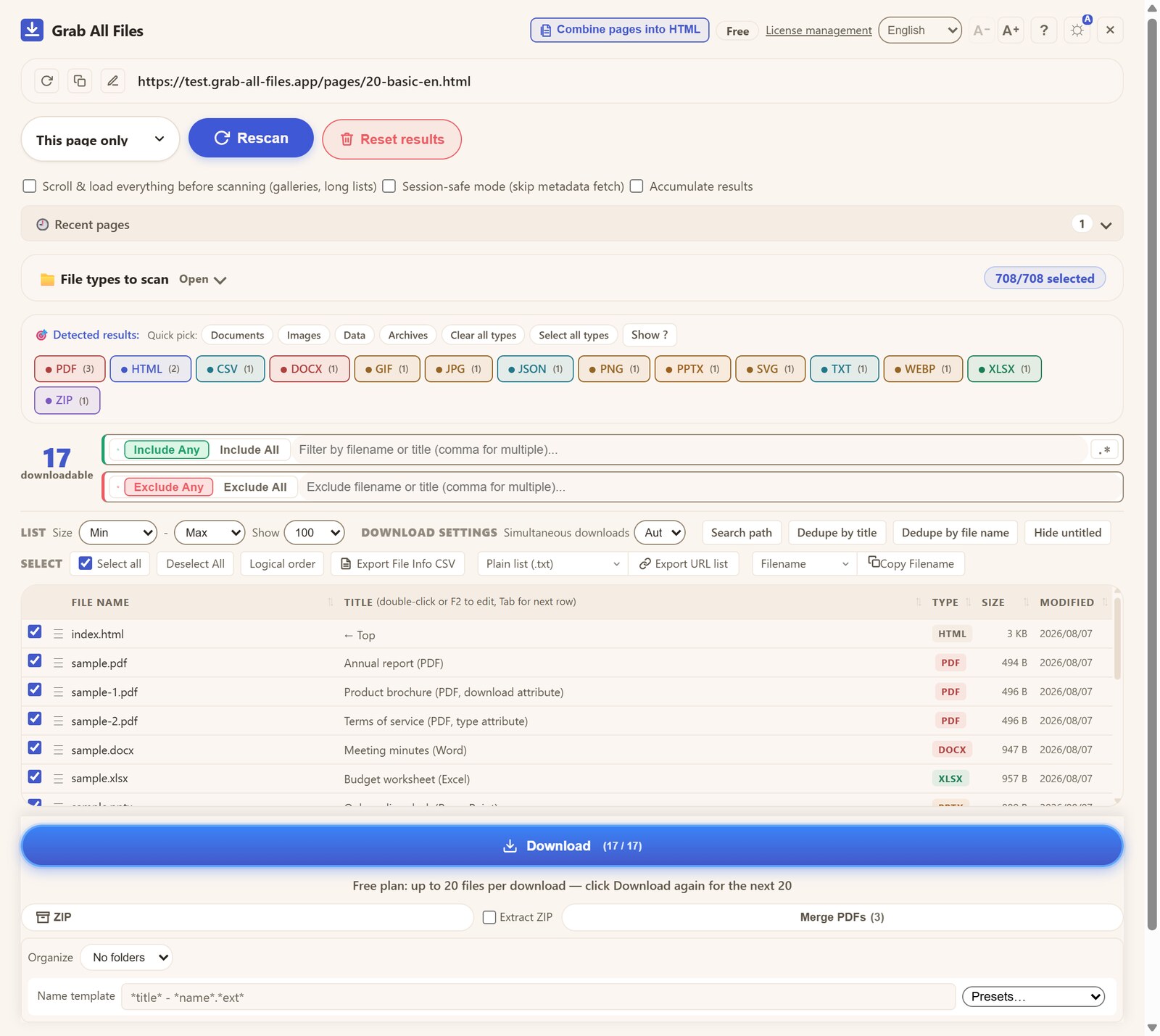Viewport: 1160px width, 1036px height.
Task: Open the Min size dropdown
Action: pos(118,533)
